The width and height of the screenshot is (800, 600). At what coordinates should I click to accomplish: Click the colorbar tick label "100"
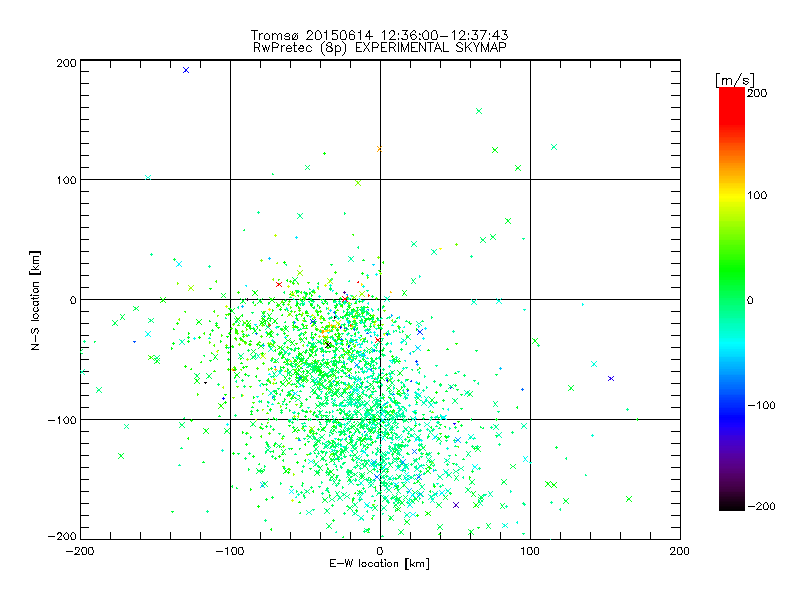click(757, 195)
